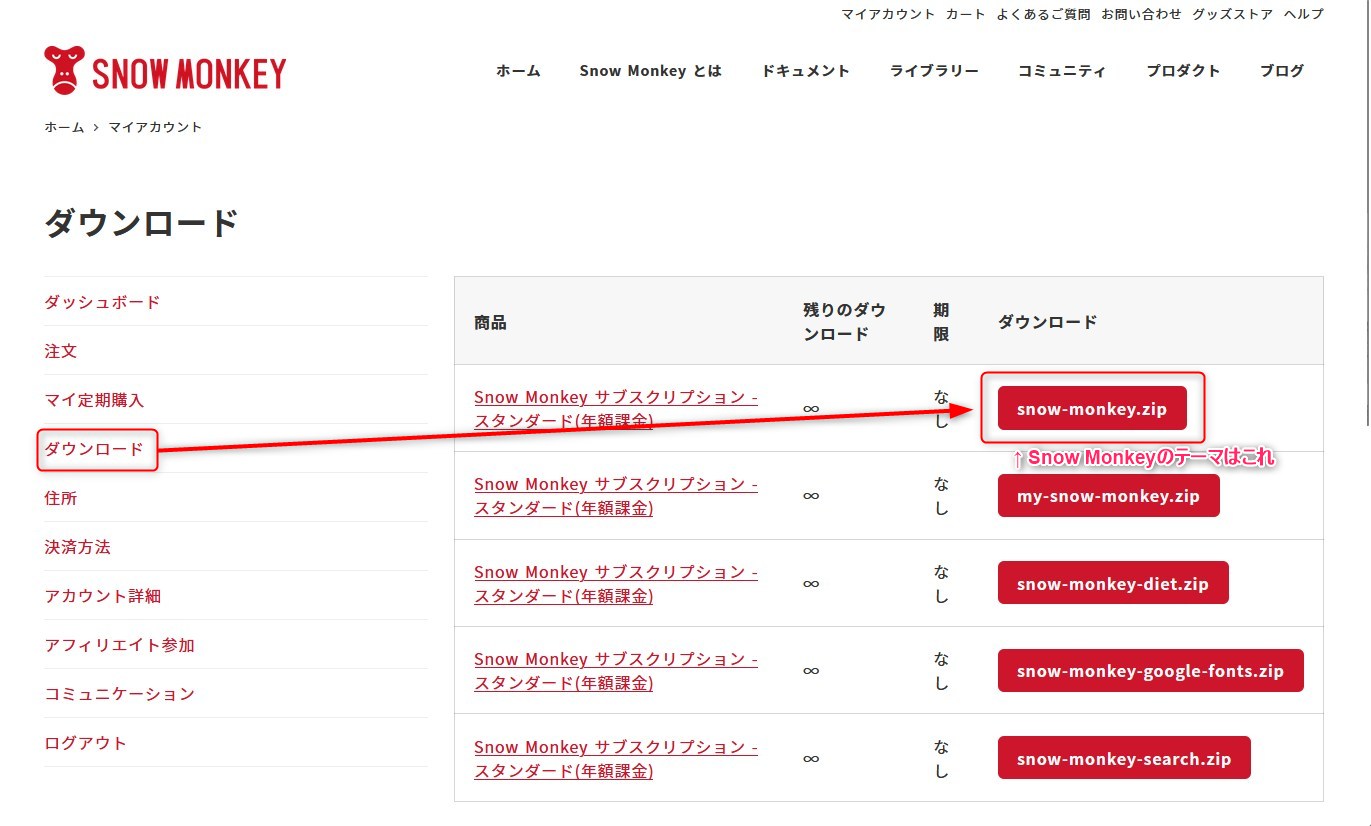
Task: Open ドキュメント in main navigation
Action: point(805,71)
